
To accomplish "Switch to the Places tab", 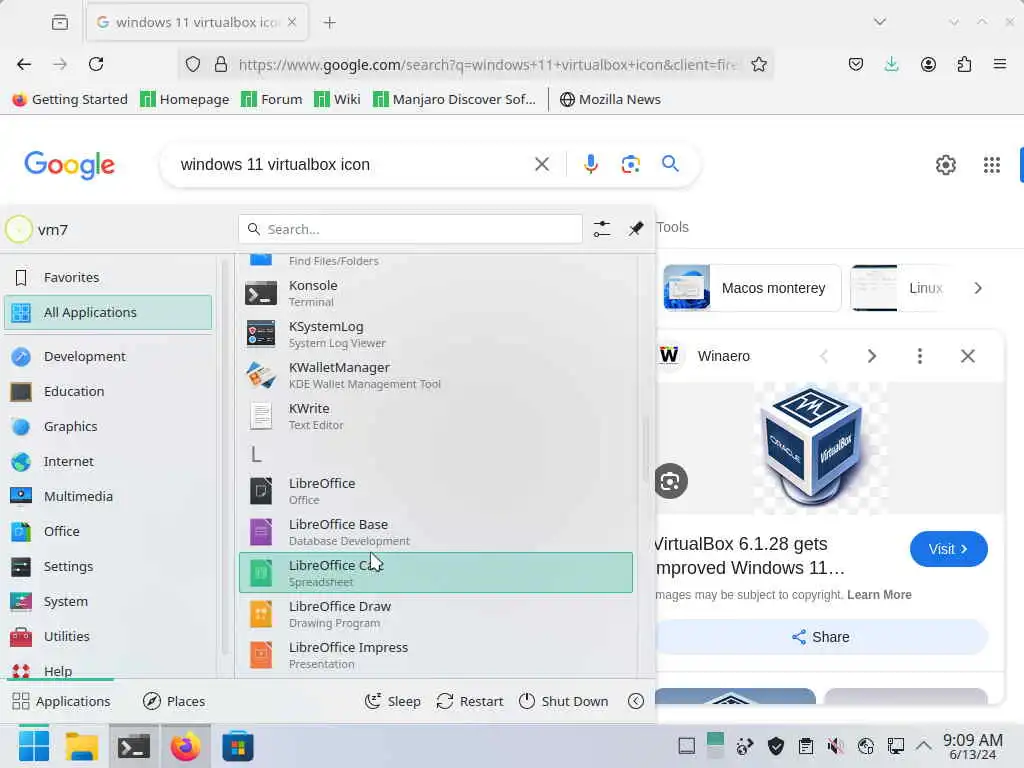I will tap(174, 701).
